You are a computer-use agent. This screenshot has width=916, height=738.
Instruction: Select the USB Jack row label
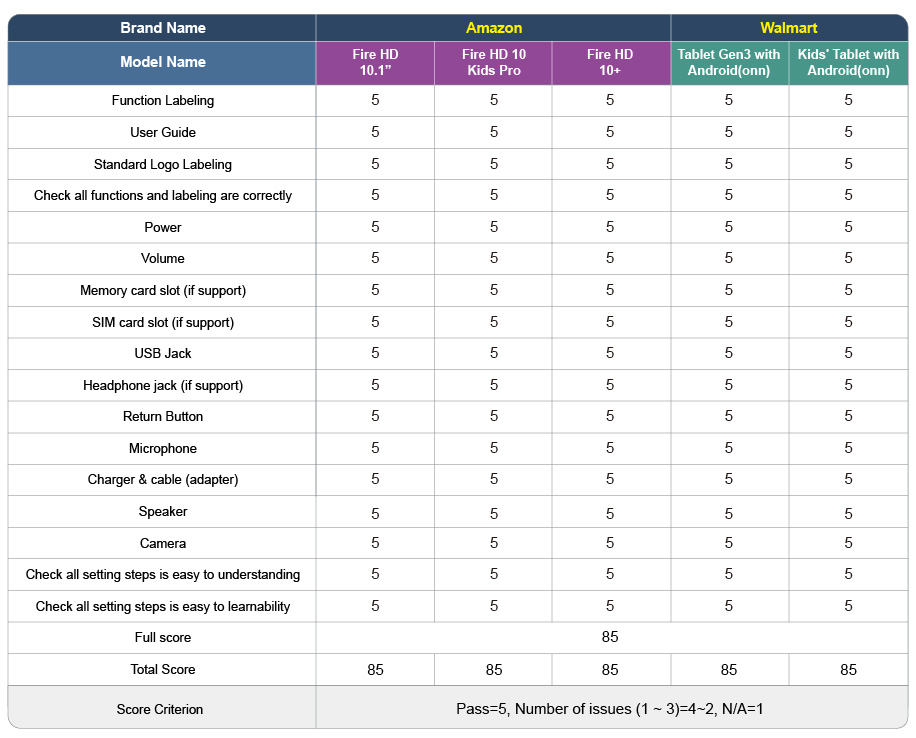point(162,354)
